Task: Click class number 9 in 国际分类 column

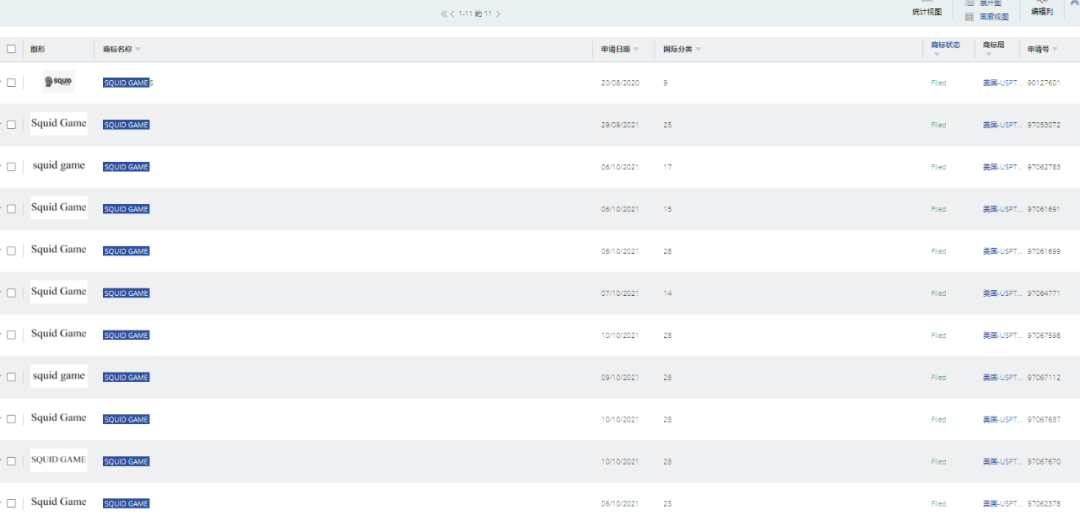Action: click(665, 83)
